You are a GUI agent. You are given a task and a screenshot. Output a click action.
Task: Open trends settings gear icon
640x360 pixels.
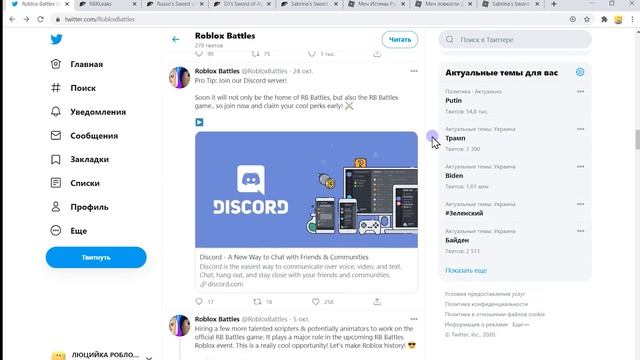(580, 72)
